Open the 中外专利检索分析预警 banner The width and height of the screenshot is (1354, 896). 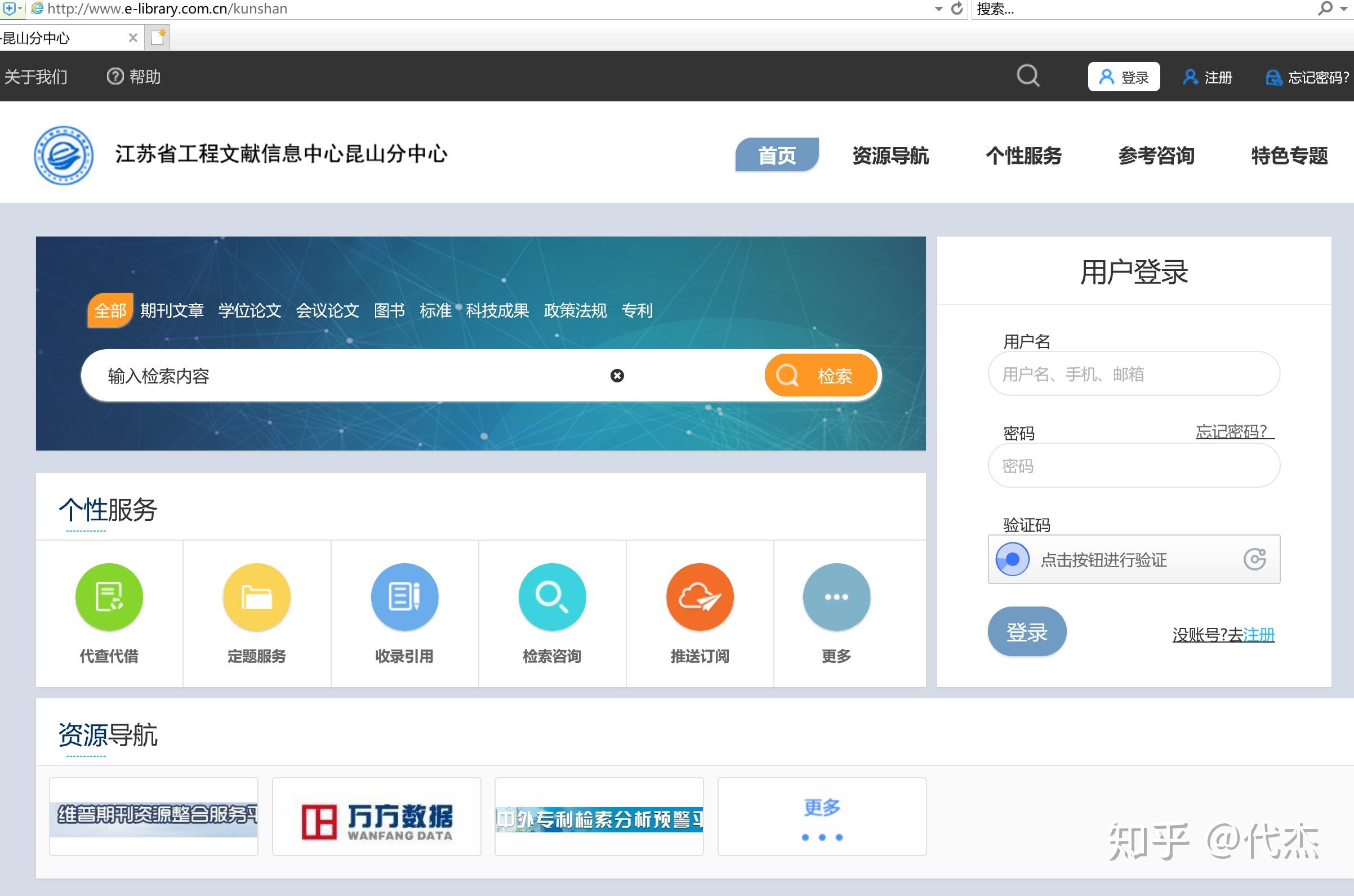point(599,816)
